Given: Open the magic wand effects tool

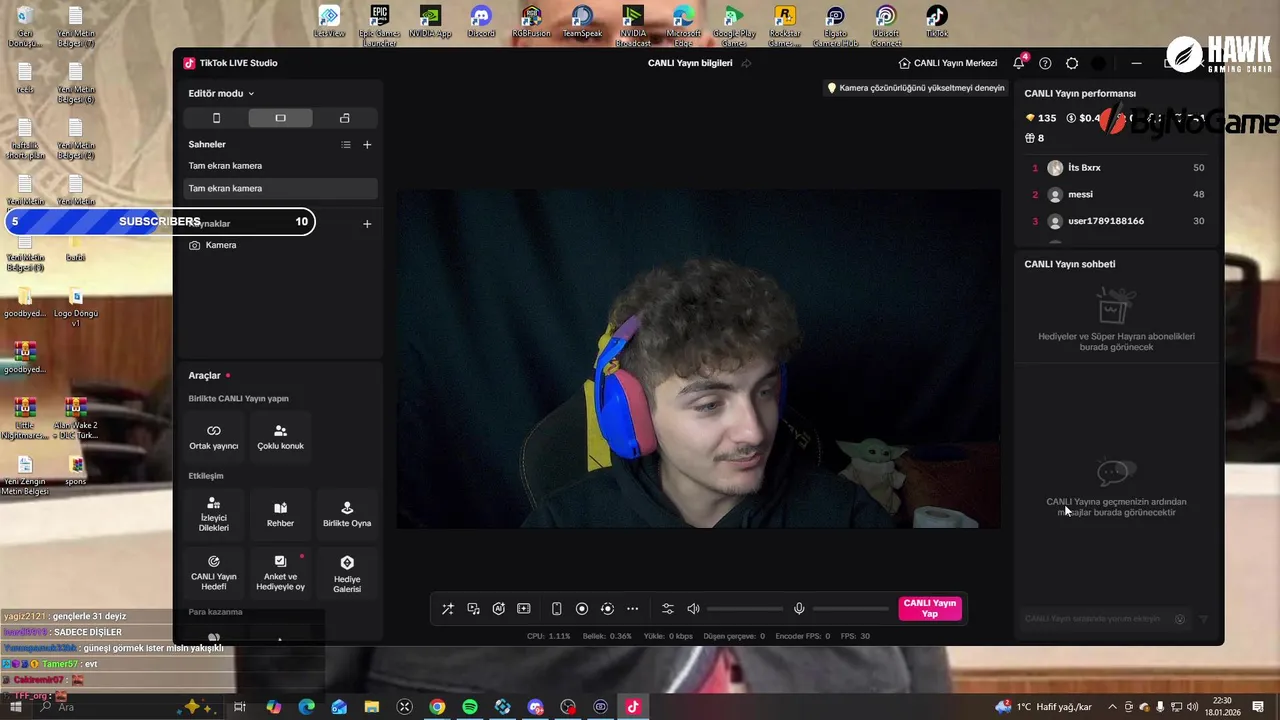Looking at the screenshot, I should point(447,609).
